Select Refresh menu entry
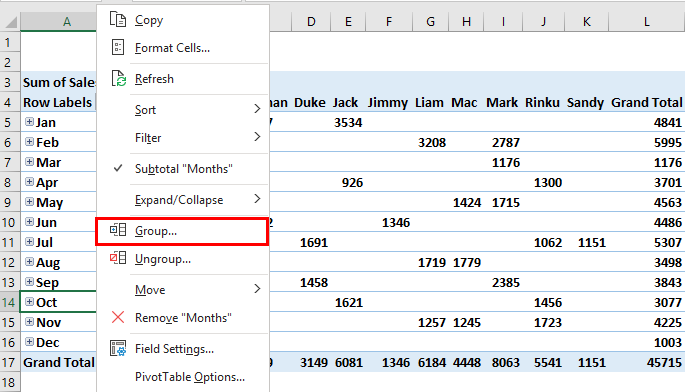 click(183, 79)
